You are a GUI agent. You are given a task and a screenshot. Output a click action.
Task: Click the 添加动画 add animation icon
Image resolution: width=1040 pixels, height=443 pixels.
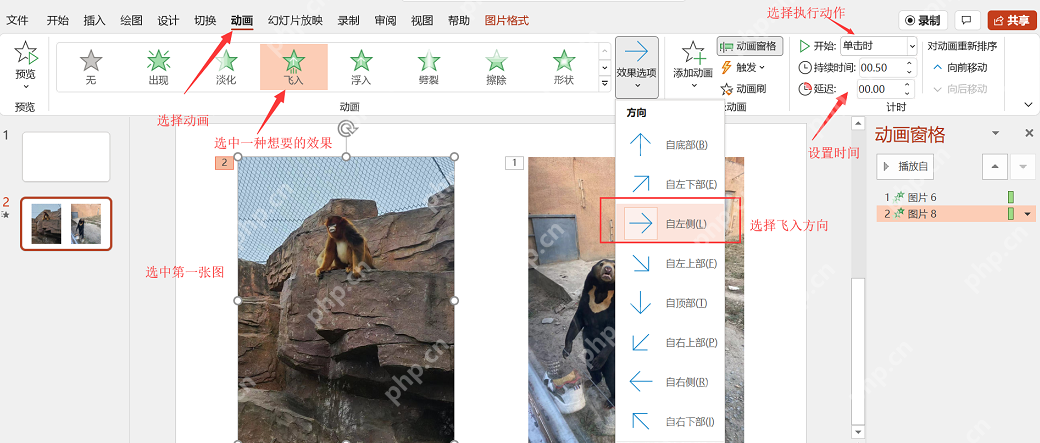[692, 53]
